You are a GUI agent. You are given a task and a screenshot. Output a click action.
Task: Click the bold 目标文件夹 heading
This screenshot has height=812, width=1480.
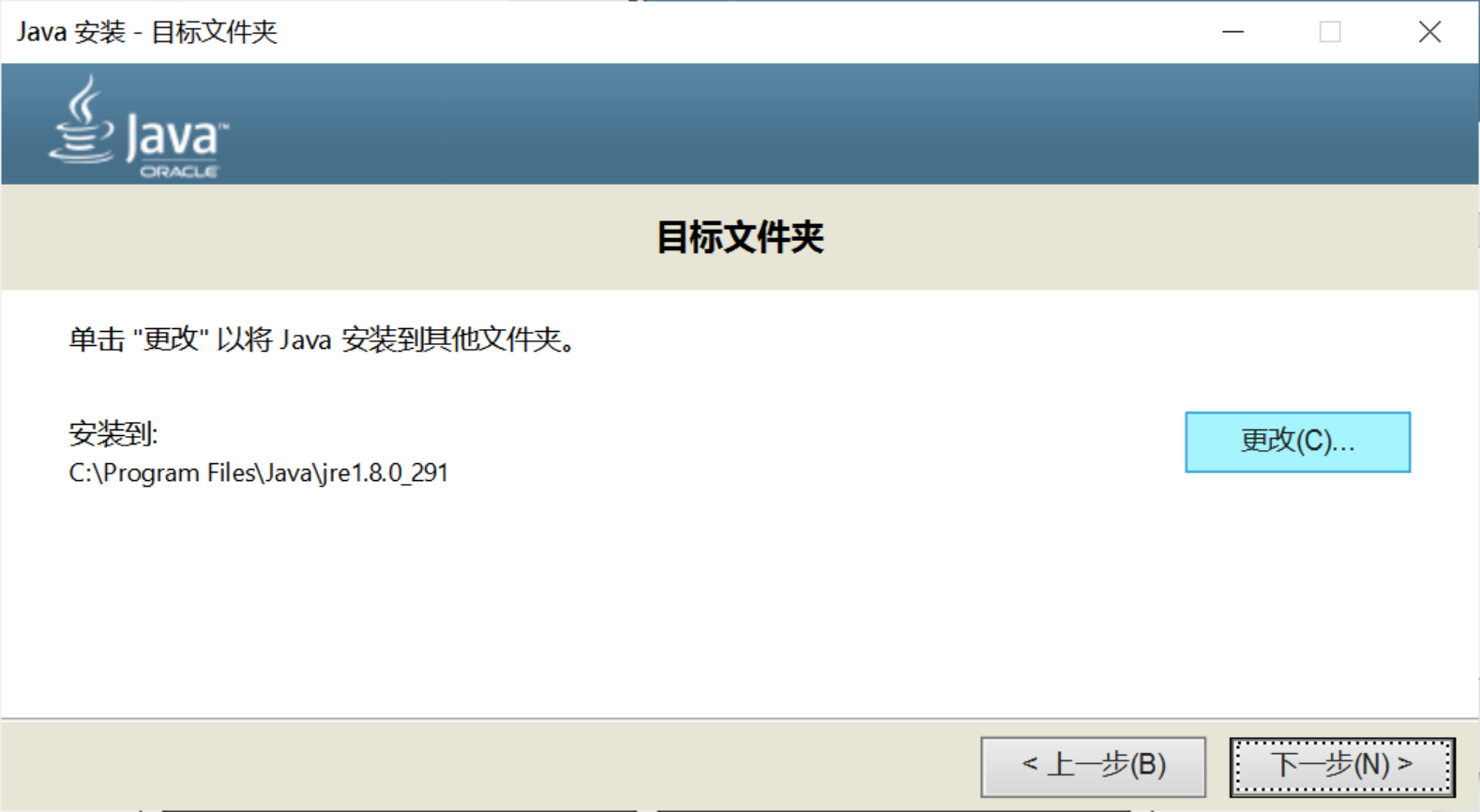coord(740,237)
